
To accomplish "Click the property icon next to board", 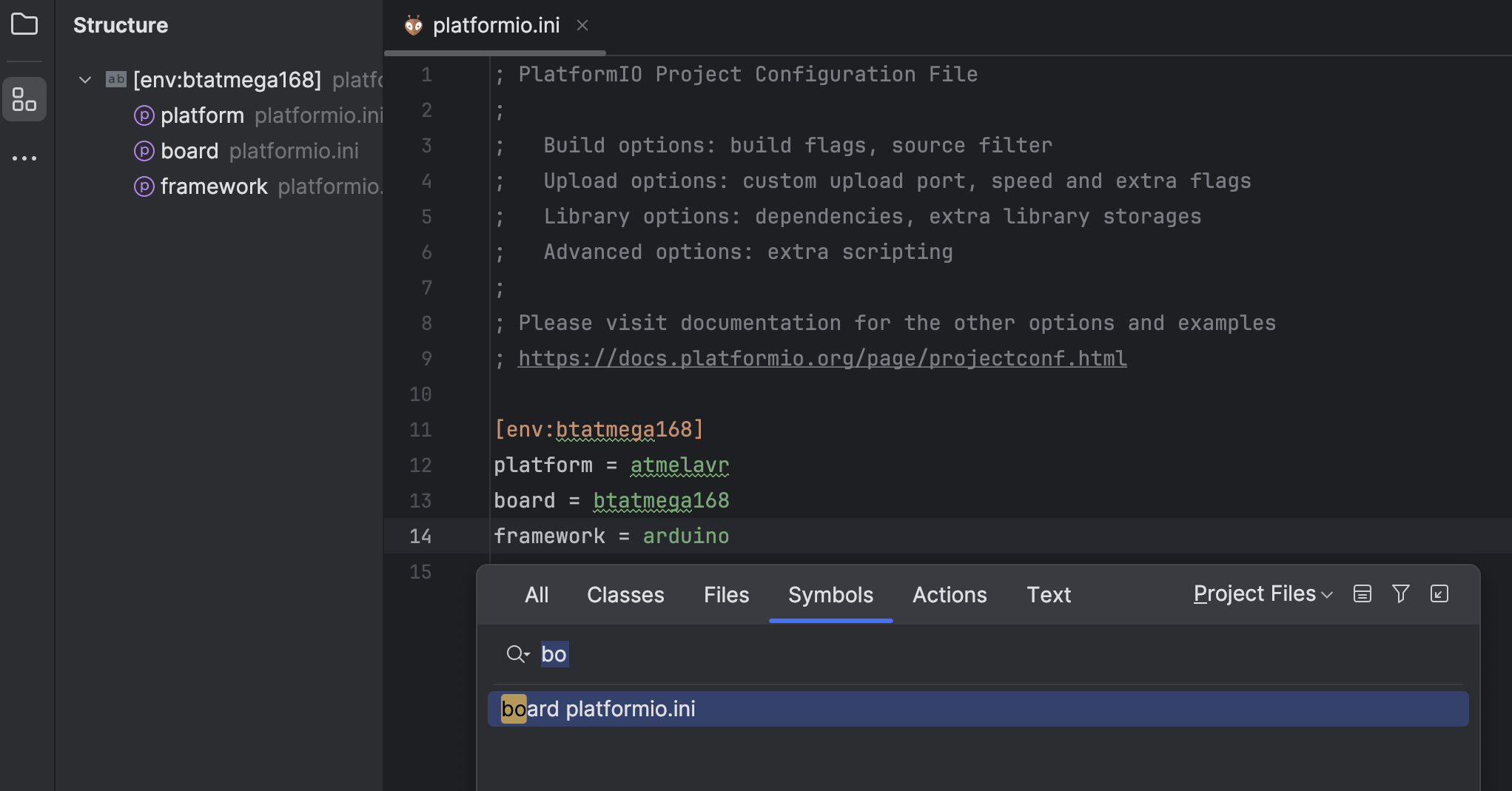I will point(144,151).
